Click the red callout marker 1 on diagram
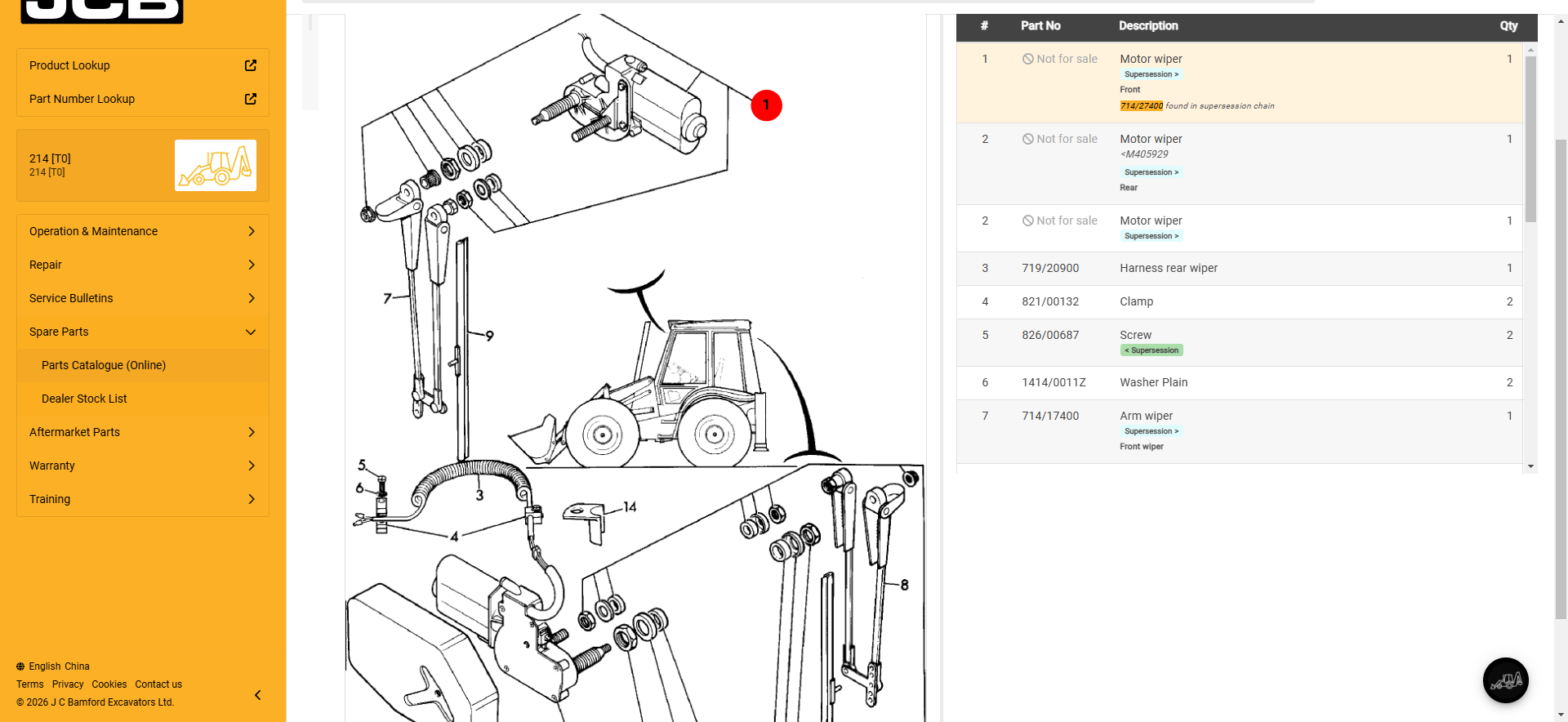The width and height of the screenshot is (1568, 722). pos(766,105)
